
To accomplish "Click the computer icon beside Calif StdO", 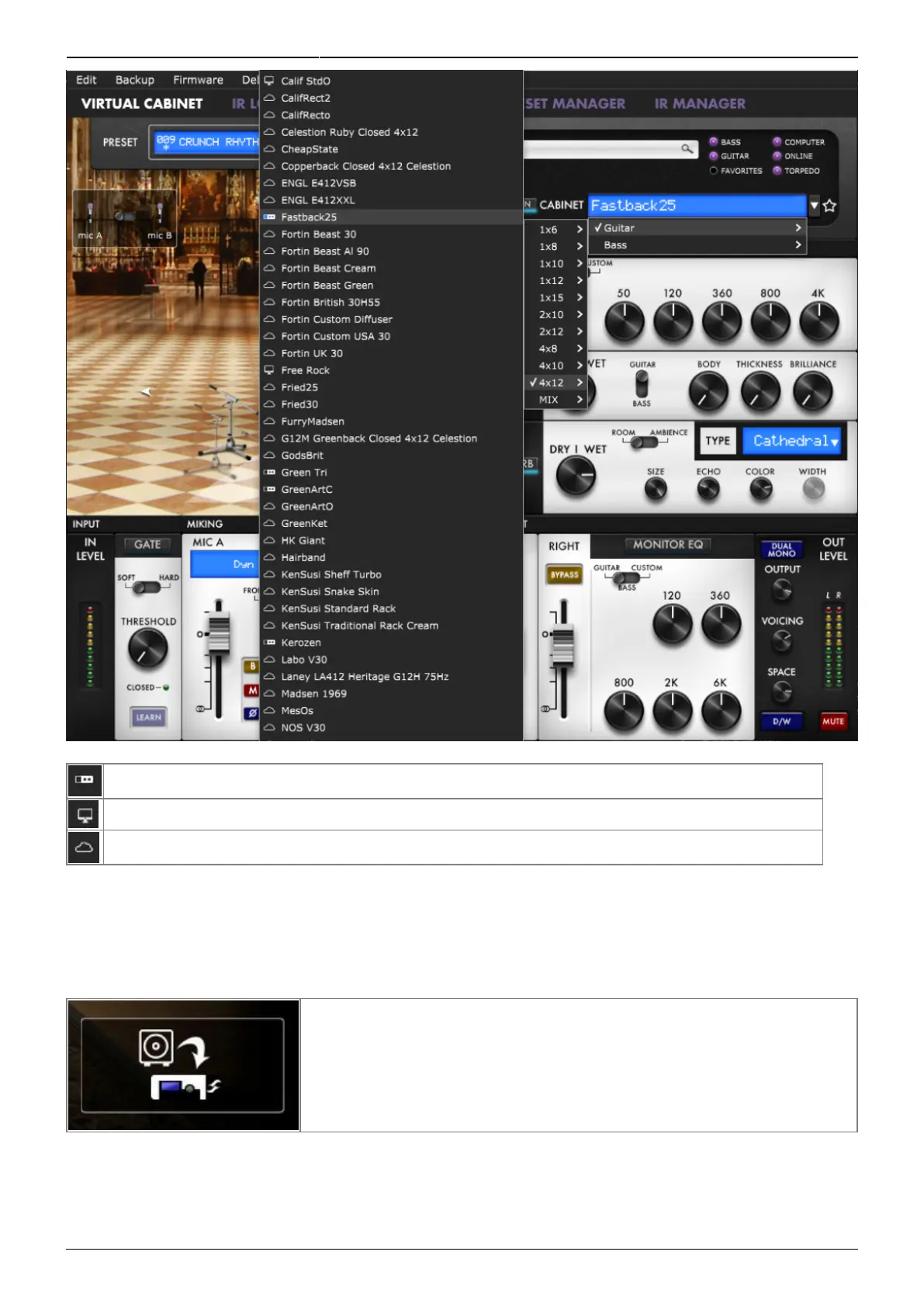I will point(269,81).
